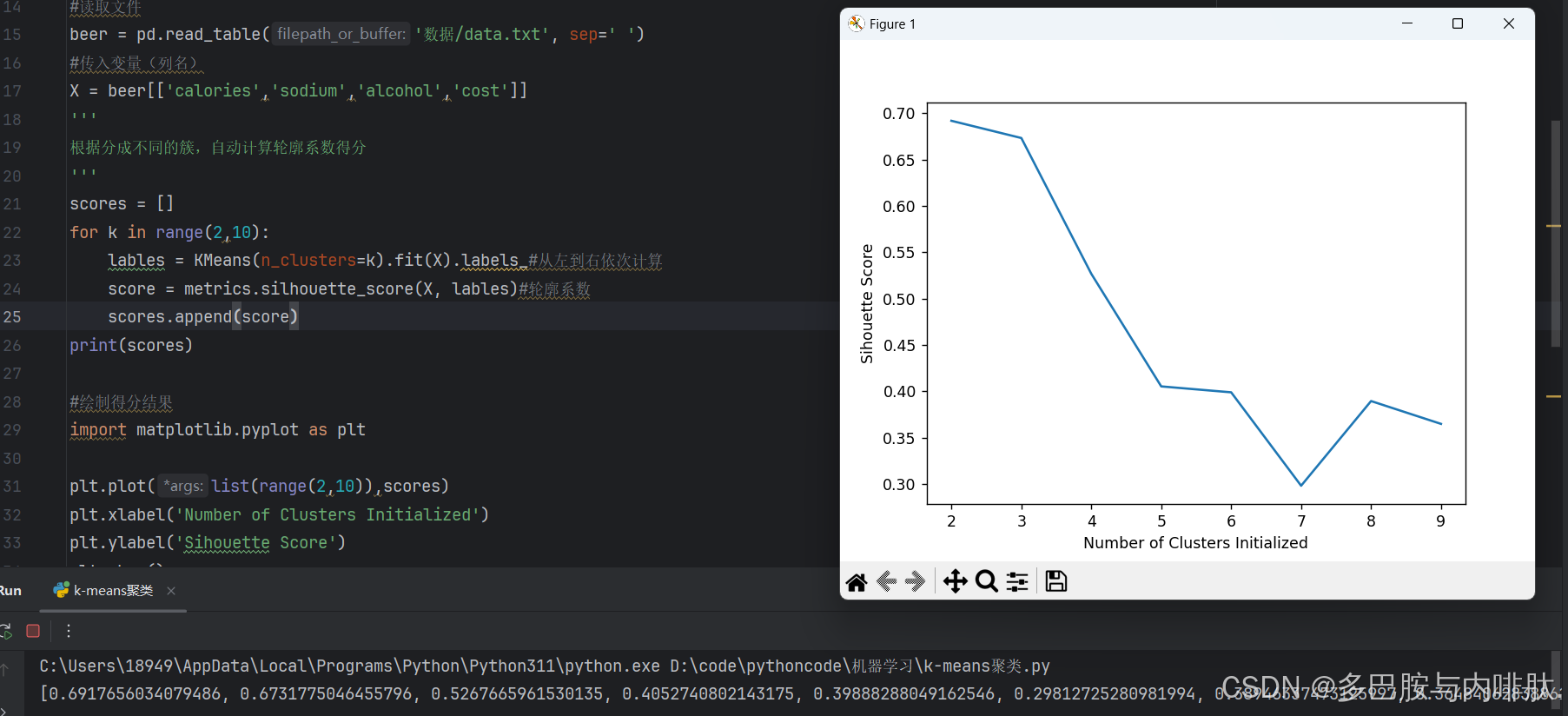Click 'pd.read_table' in line 15
The height and width of the screenshot is (716, 1568).
[199, 34]
